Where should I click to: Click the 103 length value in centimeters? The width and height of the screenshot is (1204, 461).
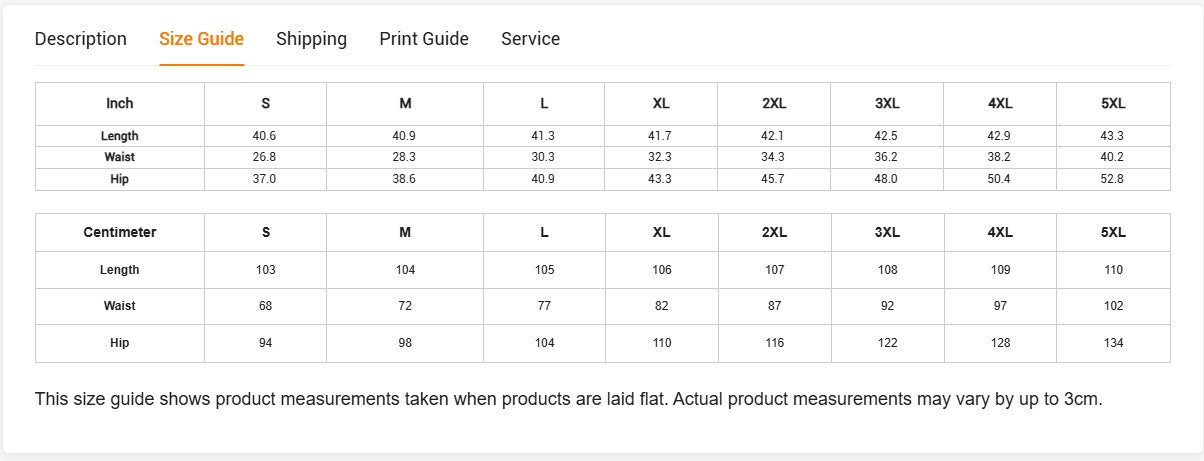point(265,270)
